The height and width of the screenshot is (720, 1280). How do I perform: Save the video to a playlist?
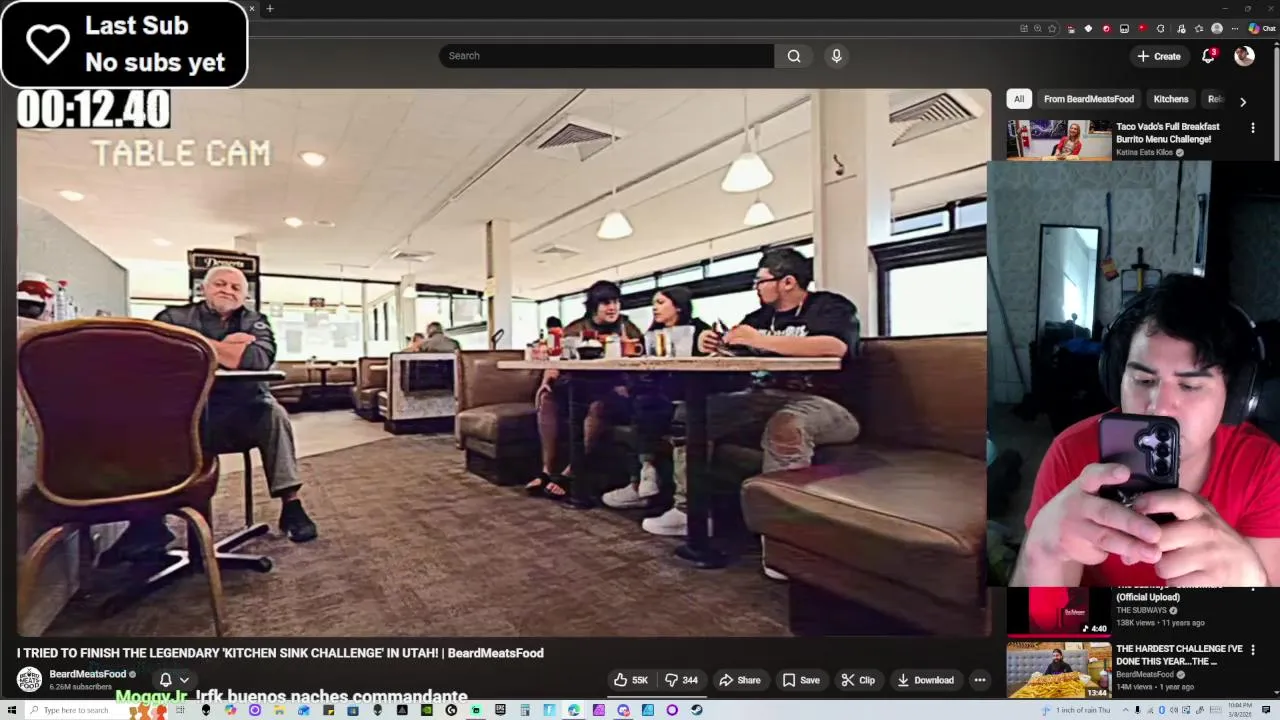801,680
